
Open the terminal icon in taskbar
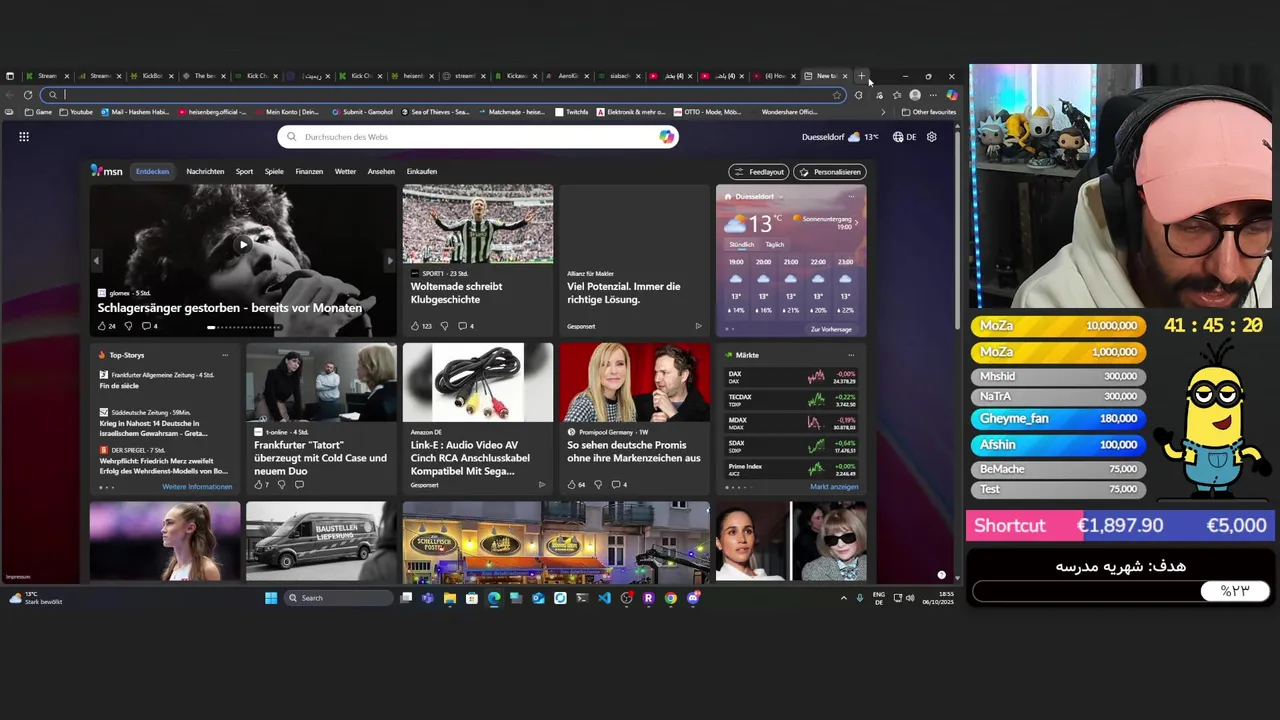point(582,598)
